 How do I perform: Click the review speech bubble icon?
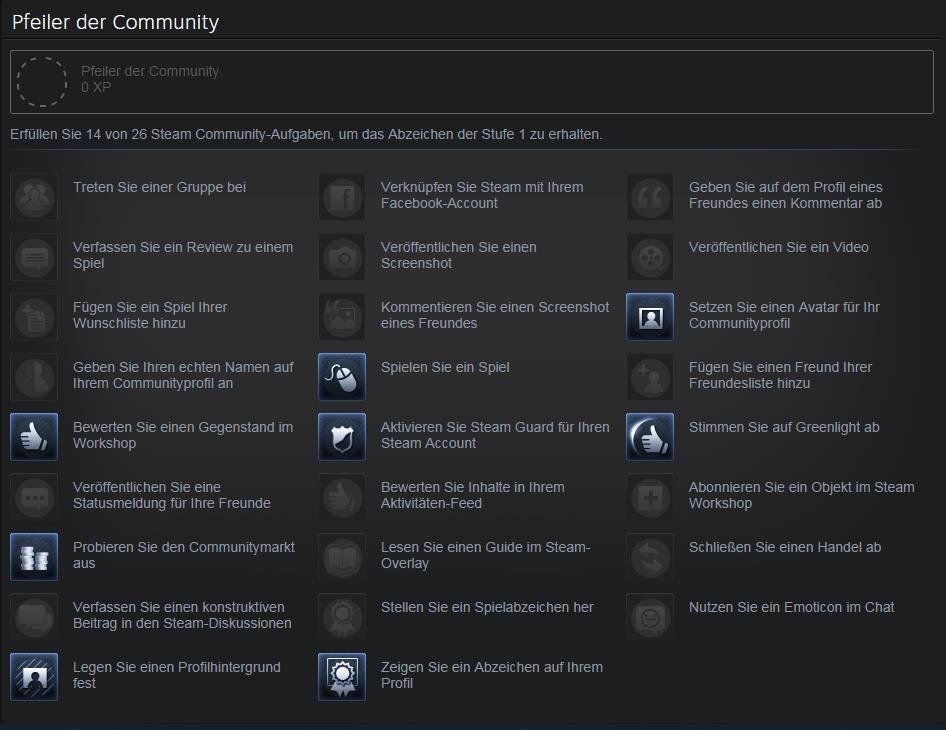[34, 257]
